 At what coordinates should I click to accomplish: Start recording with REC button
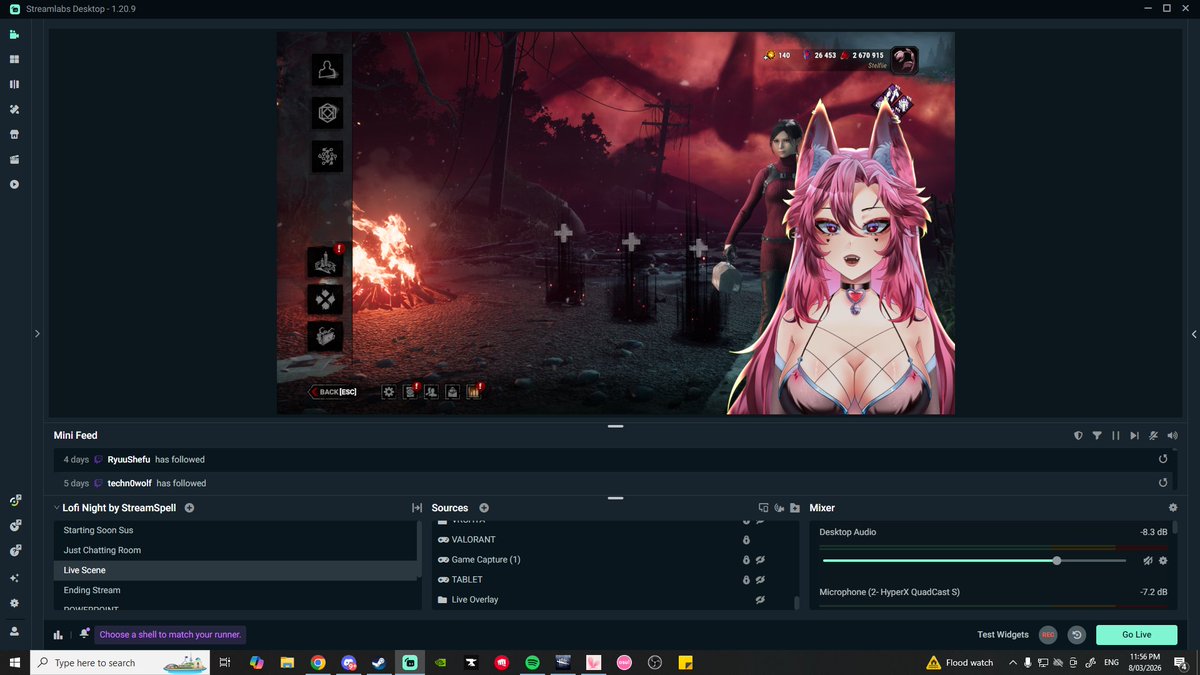tap(1048, 635)
